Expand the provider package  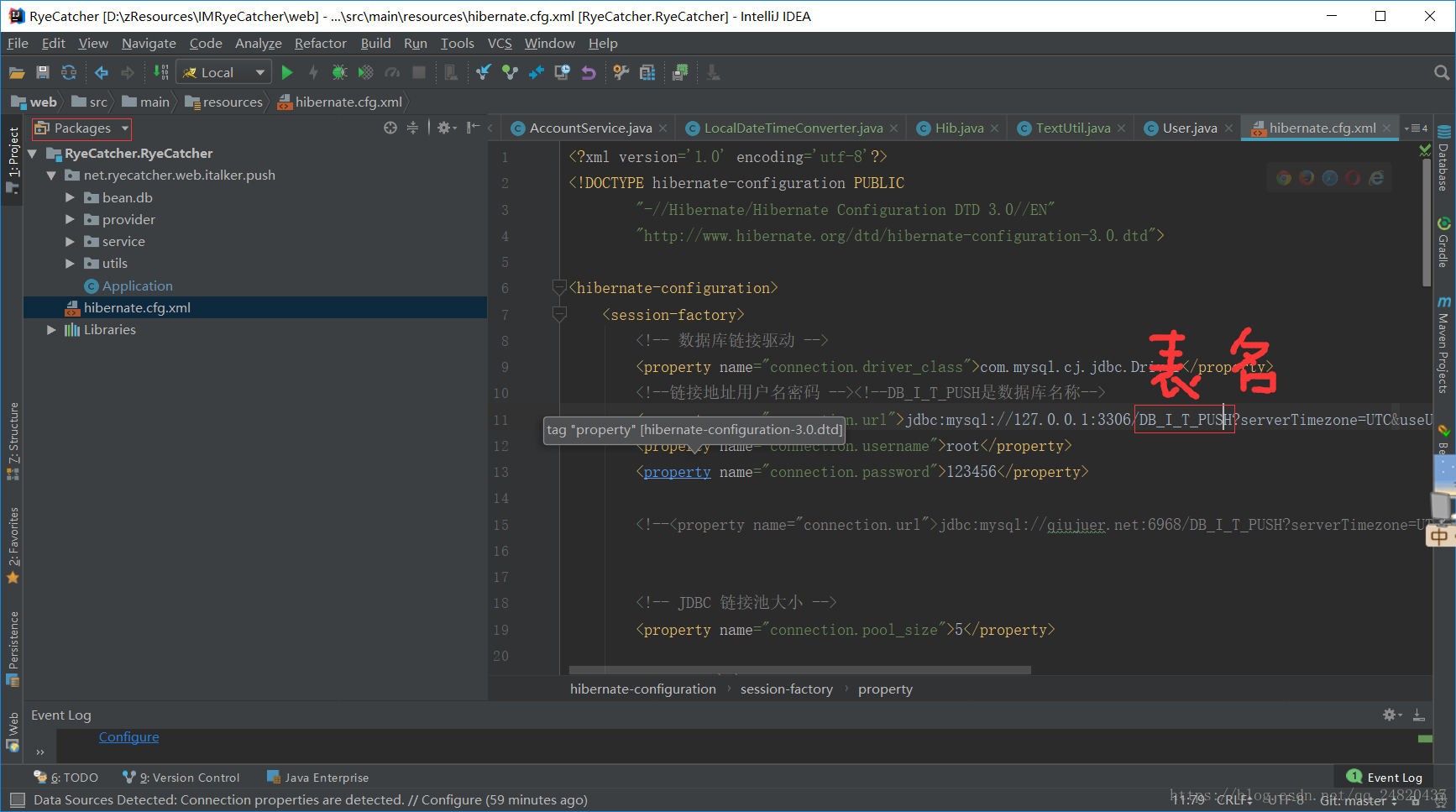[70, 219]
